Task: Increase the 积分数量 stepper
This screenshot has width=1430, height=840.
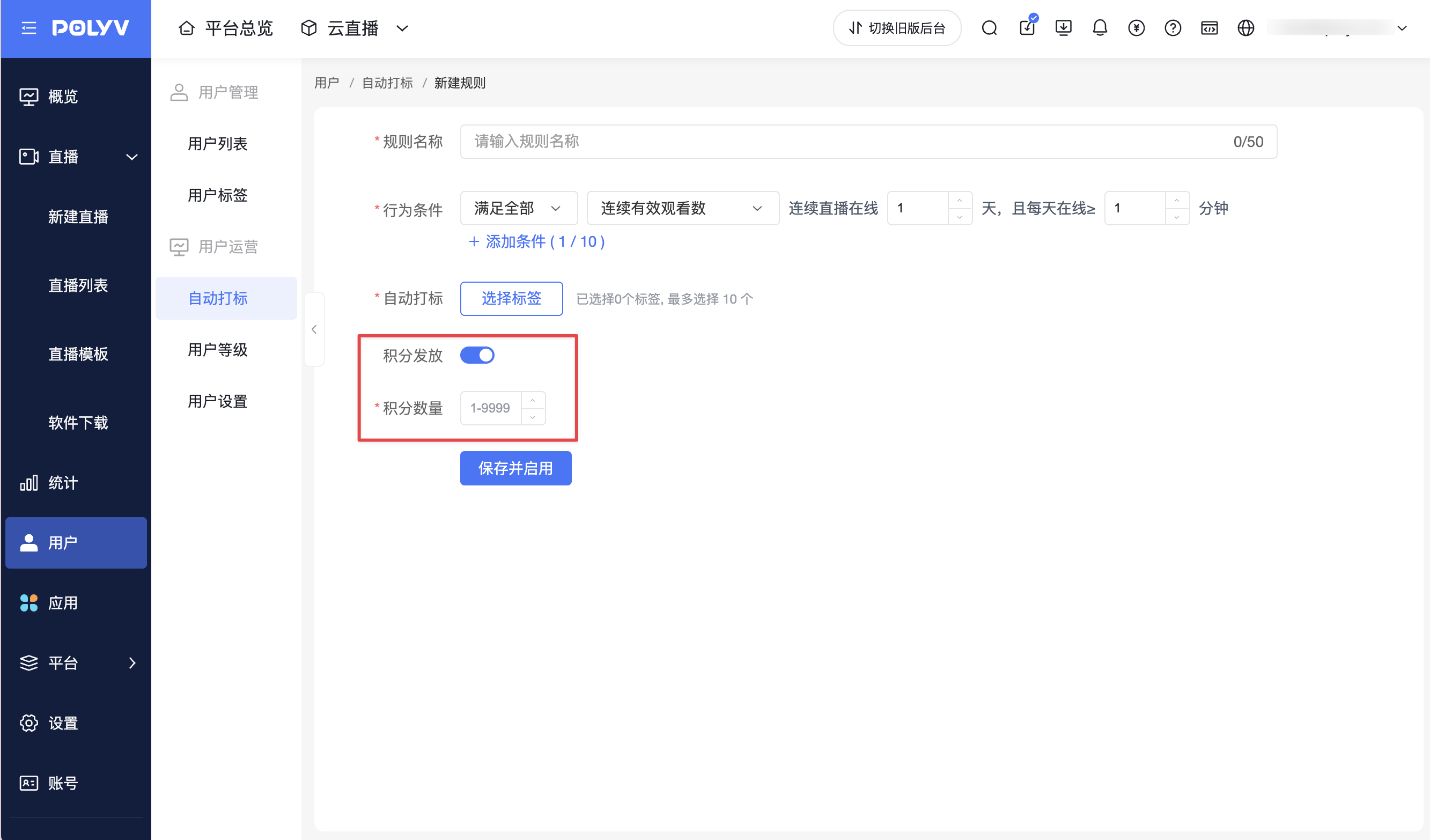Action: click(x=533, y=400)
